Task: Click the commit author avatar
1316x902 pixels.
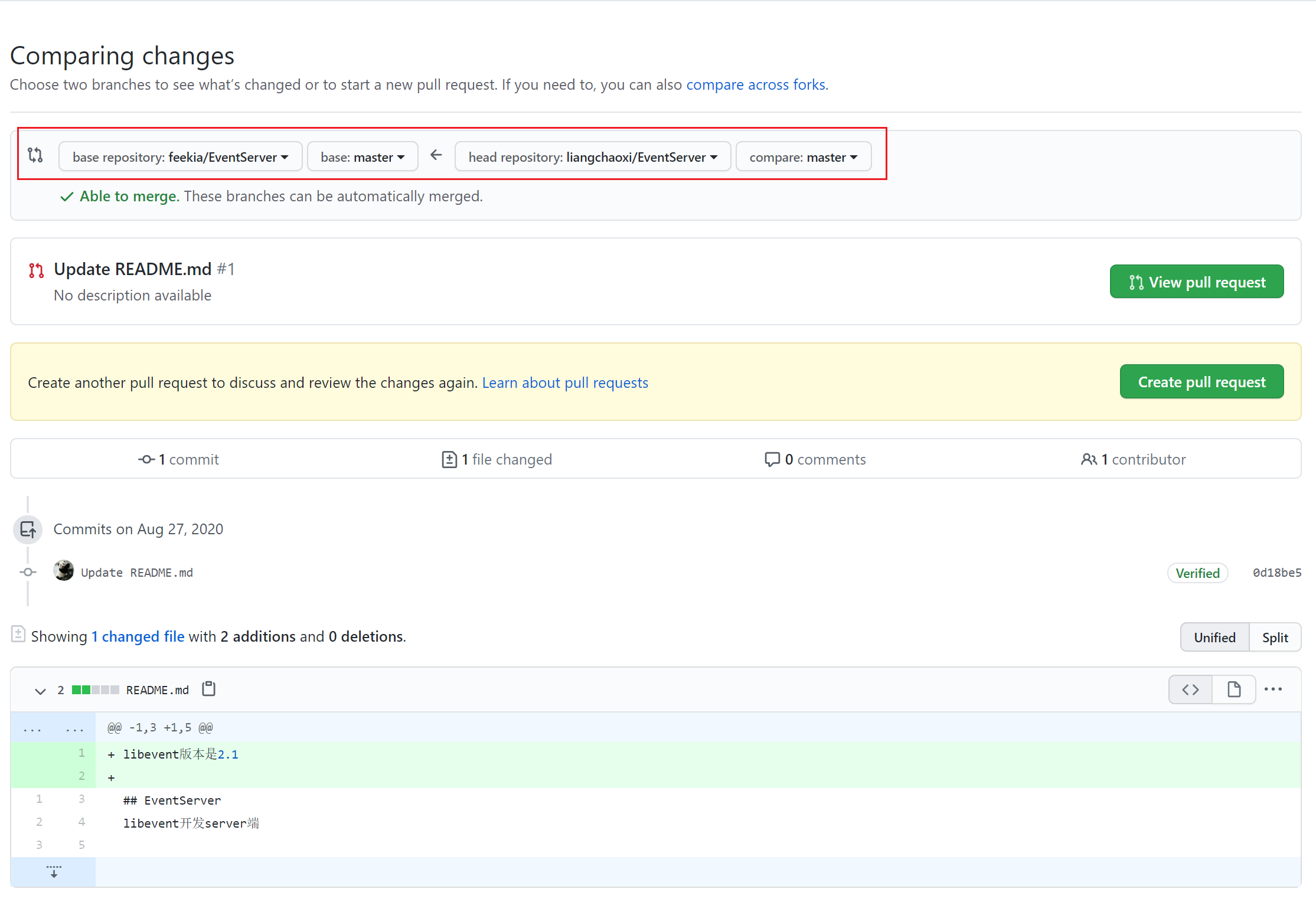Action: [64, 571]
